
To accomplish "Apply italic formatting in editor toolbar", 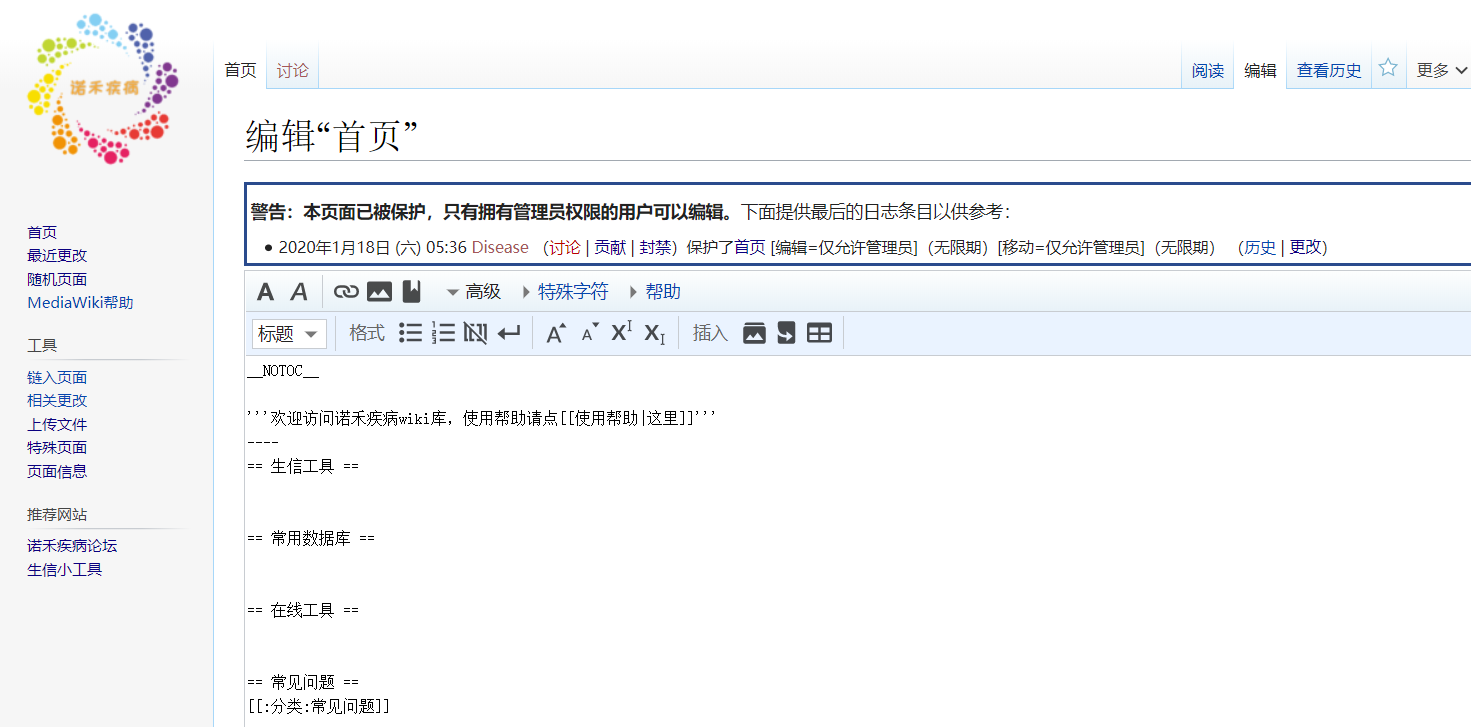I will [x=298, y=292].
